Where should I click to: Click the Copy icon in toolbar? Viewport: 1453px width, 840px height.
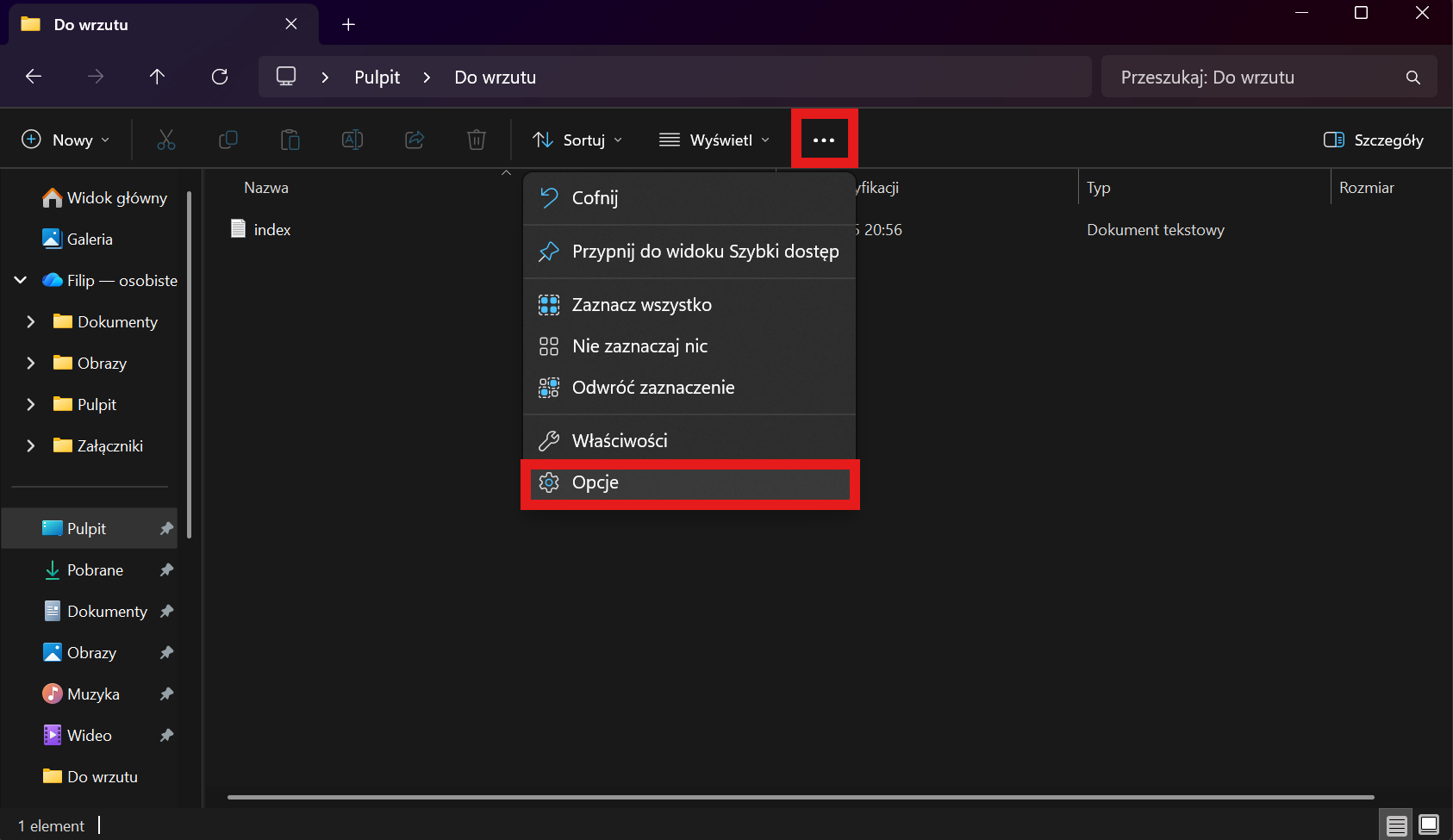(x=228, y=140)
